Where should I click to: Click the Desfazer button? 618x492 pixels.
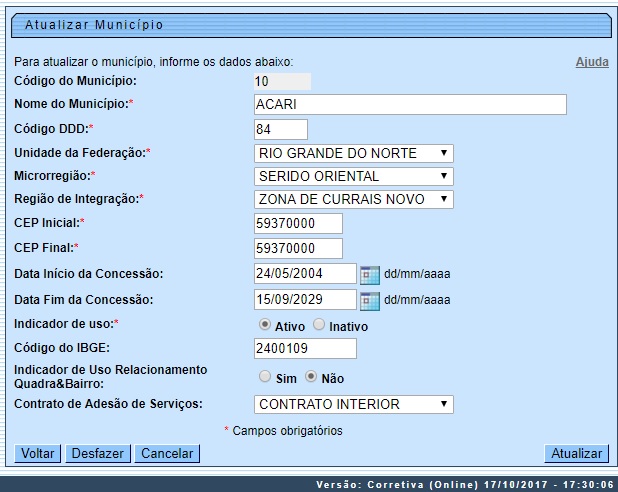(98, 453)
